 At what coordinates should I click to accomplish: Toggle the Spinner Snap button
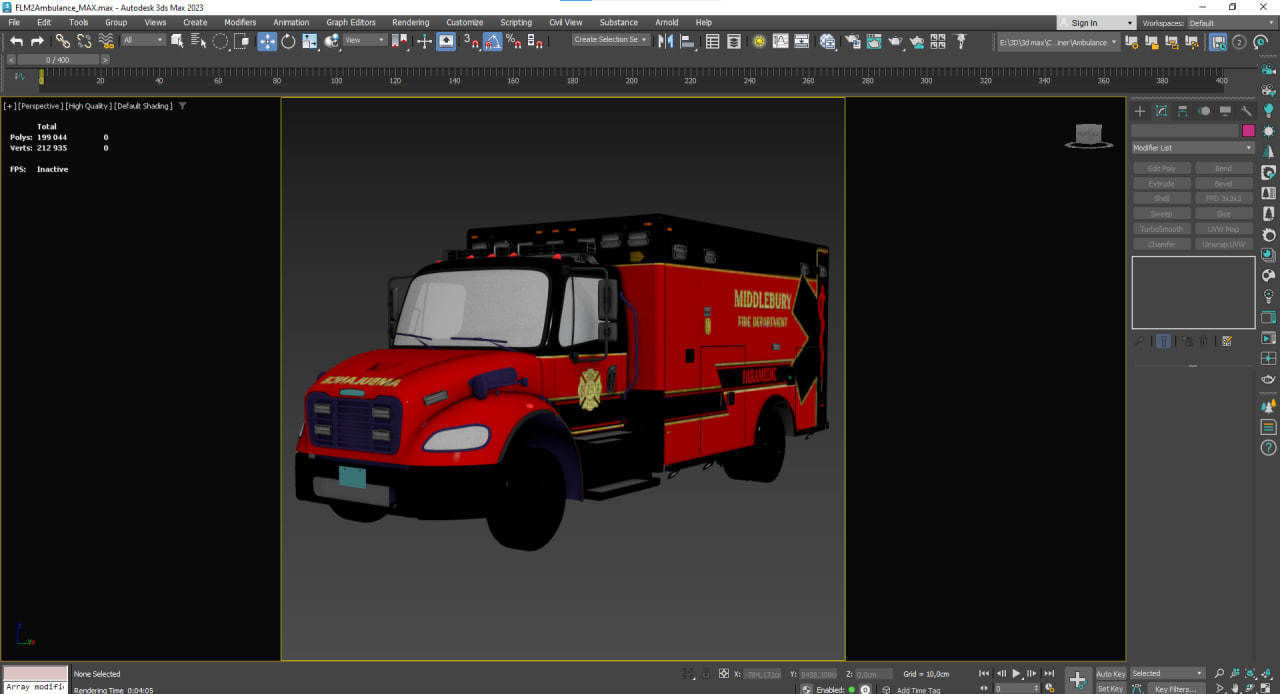(x=535, y=41)
